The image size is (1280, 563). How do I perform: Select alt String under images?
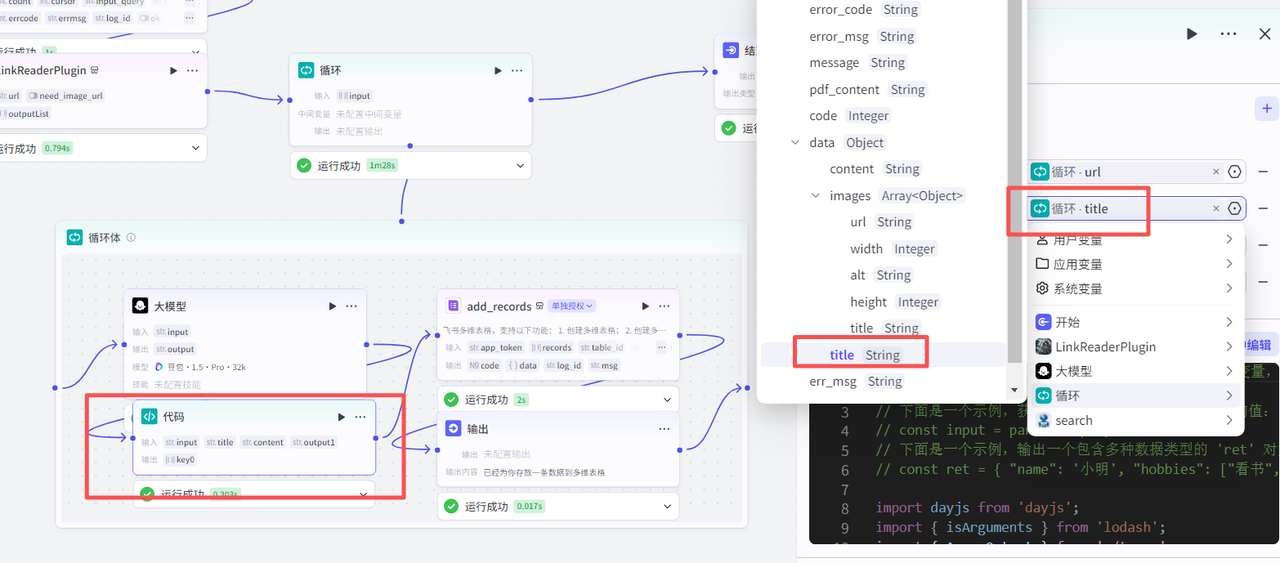(x=880, y=275)
